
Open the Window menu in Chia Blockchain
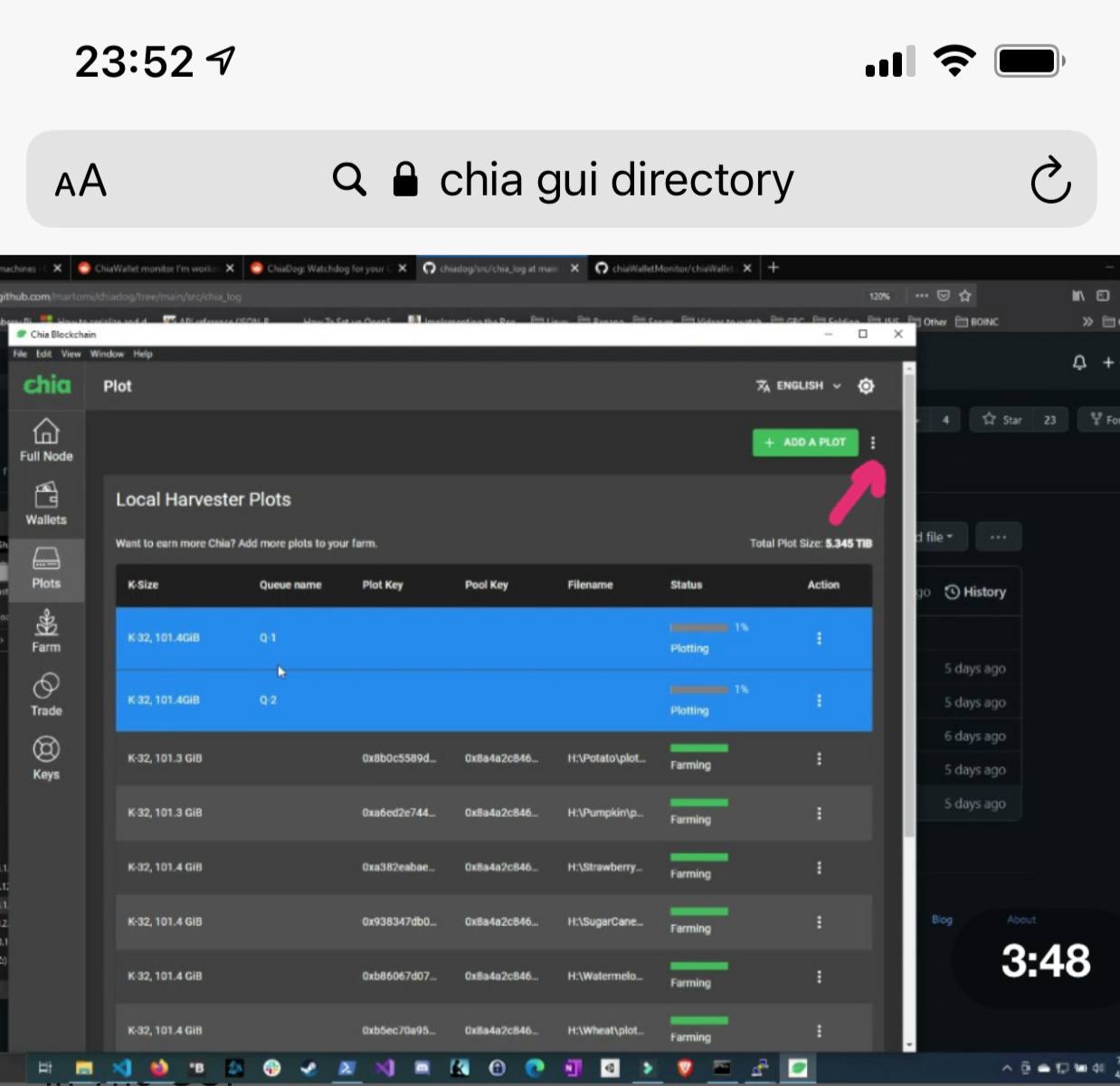pyautogui.click(x=107, y=354)
